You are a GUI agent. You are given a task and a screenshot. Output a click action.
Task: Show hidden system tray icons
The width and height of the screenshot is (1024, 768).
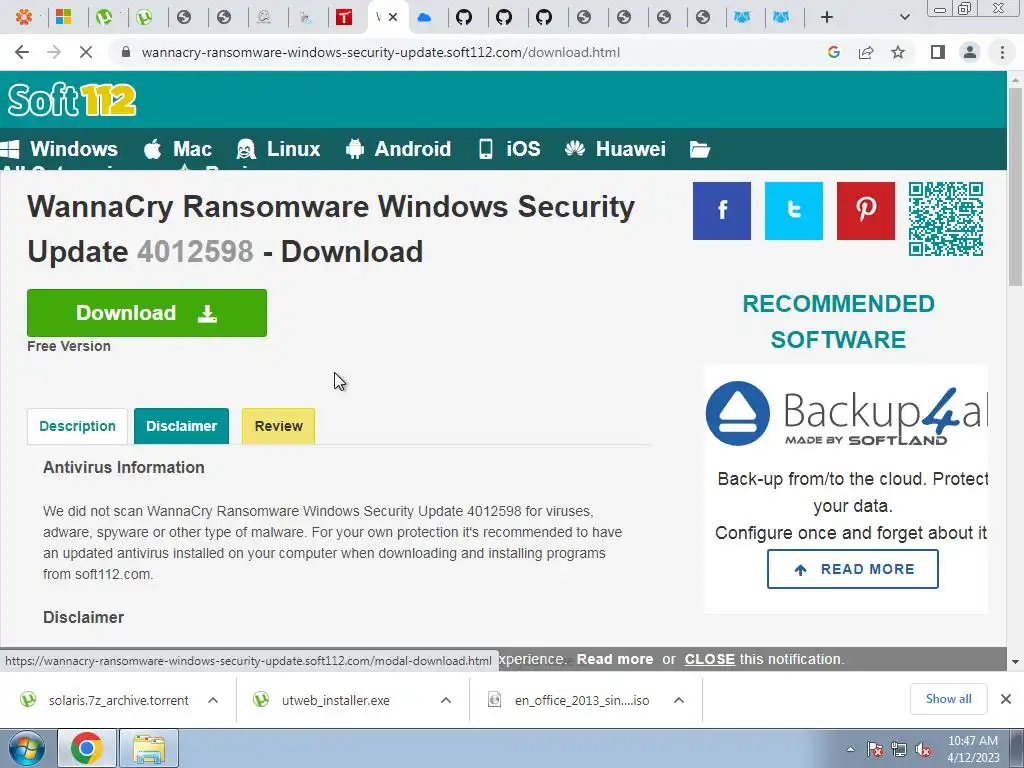pyautogui.click(x=850, y=749)
